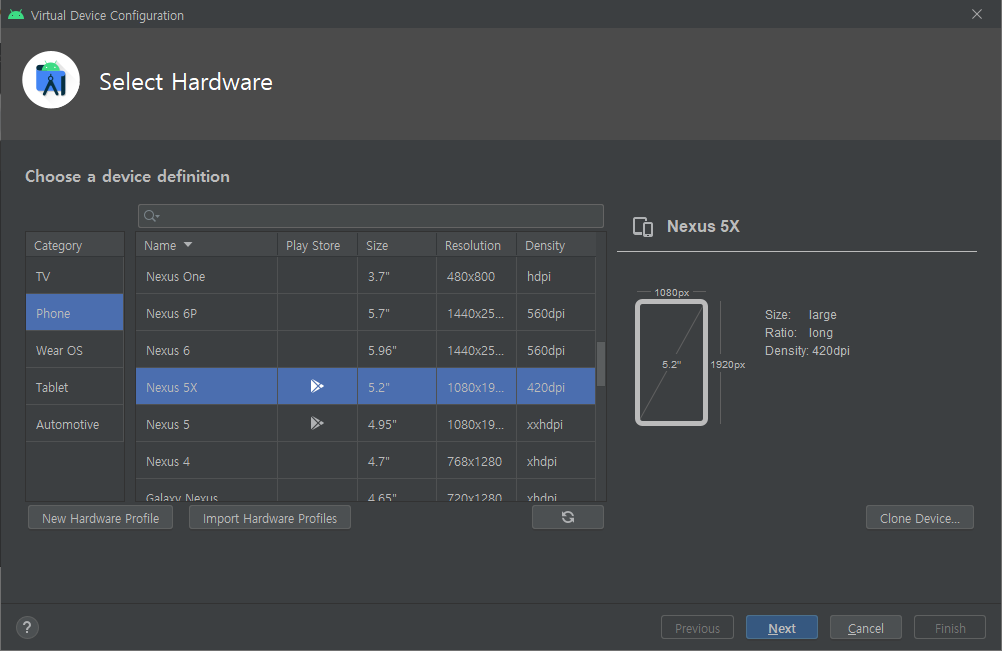Sort by Name column header arrow
The image size is (1002, 651).
188,245
